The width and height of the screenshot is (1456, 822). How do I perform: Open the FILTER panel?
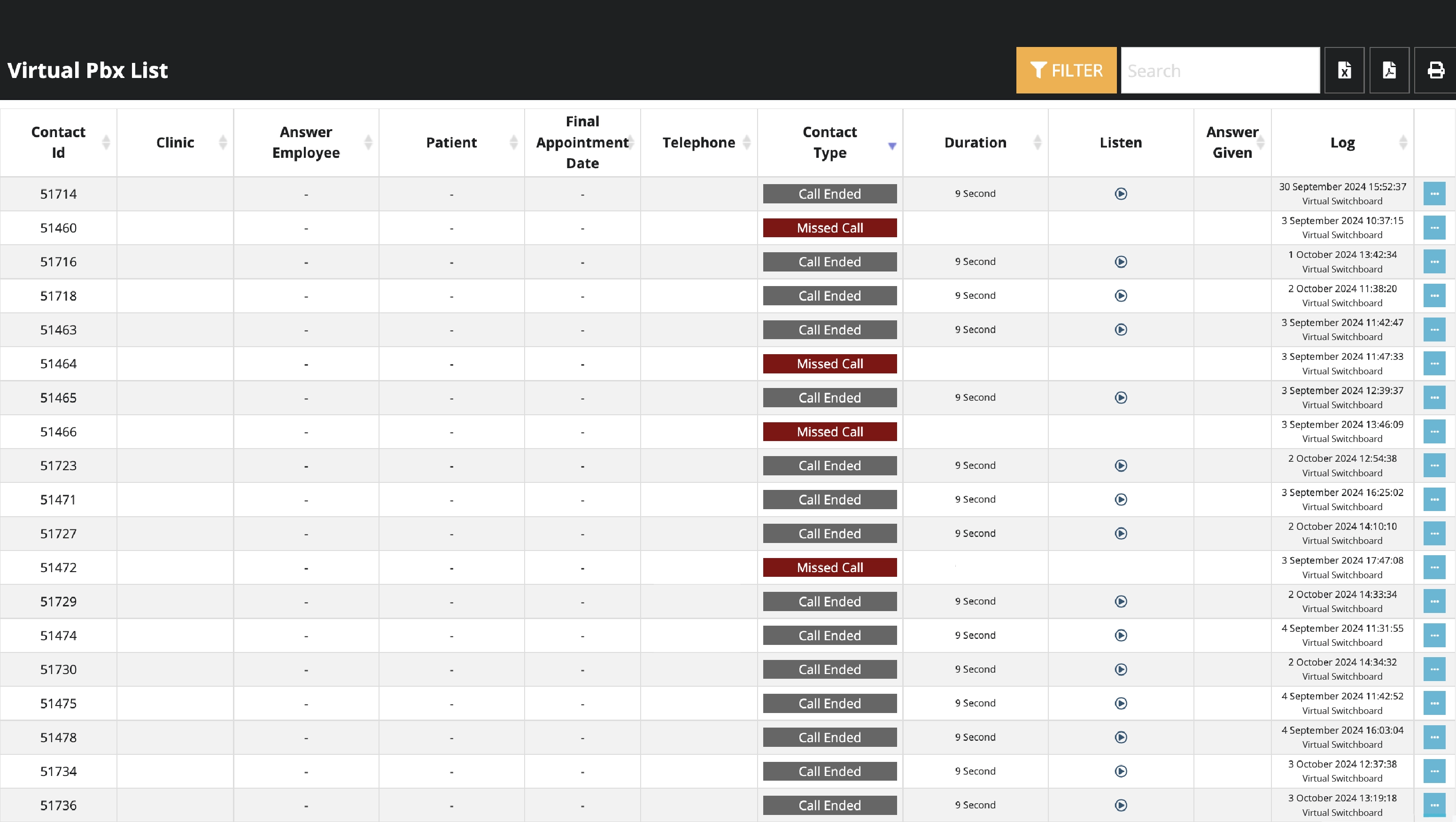coord(1065,70)
